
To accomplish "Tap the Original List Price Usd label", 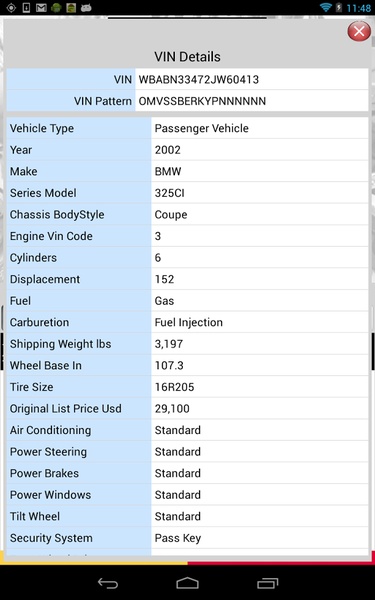I will point(66,409).
